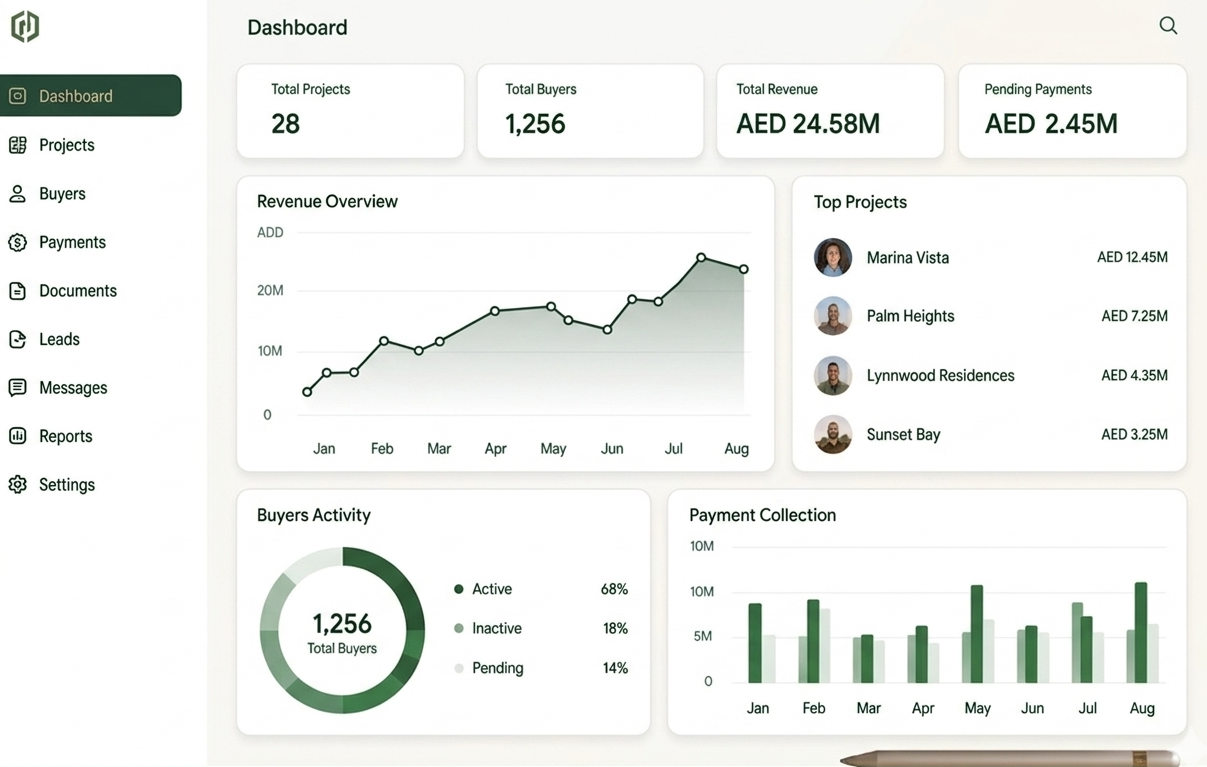The width and height of the screenshot is (1207, 767).
Task: Click the AED 7.25M value
Action: 1134,316
